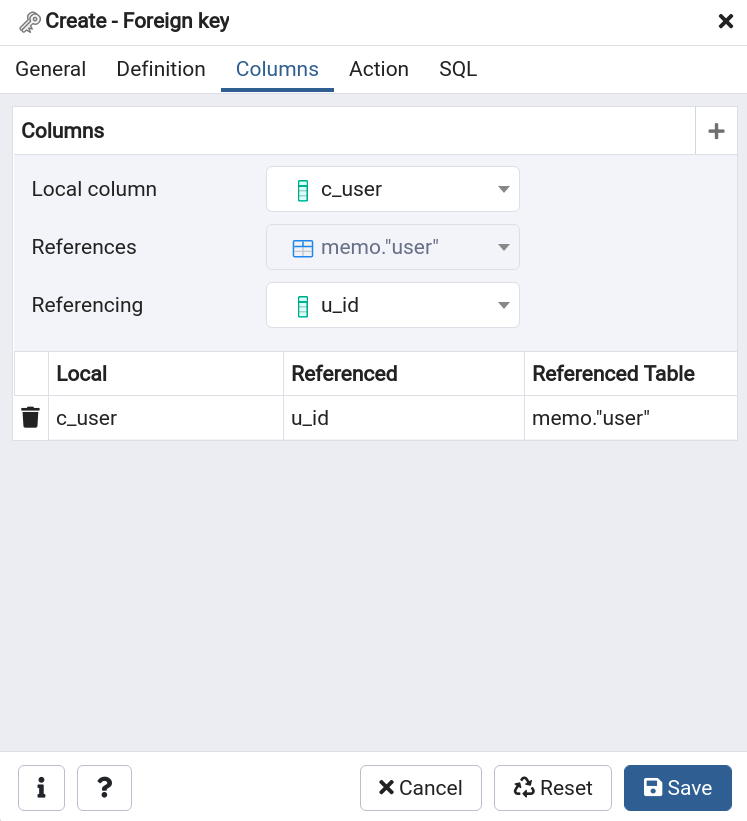The width and height of the screenshot is (747, 821).
Task: Go to the Action tab
Action: (x=378, y=69)
